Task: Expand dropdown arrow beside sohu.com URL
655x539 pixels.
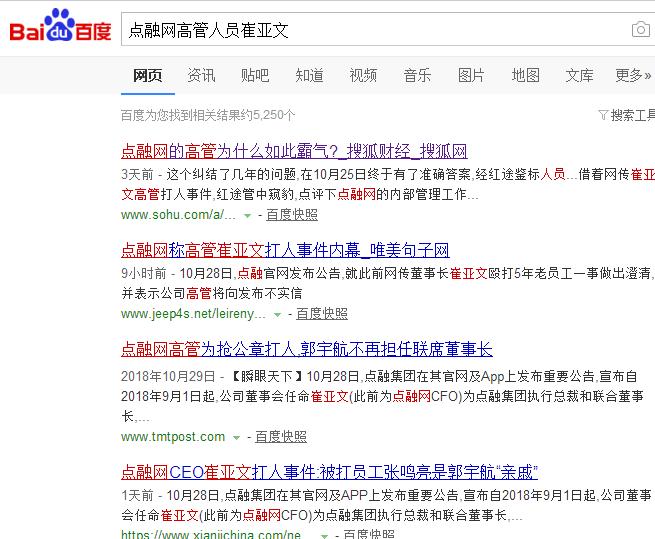Action: (x=248, y=216)
